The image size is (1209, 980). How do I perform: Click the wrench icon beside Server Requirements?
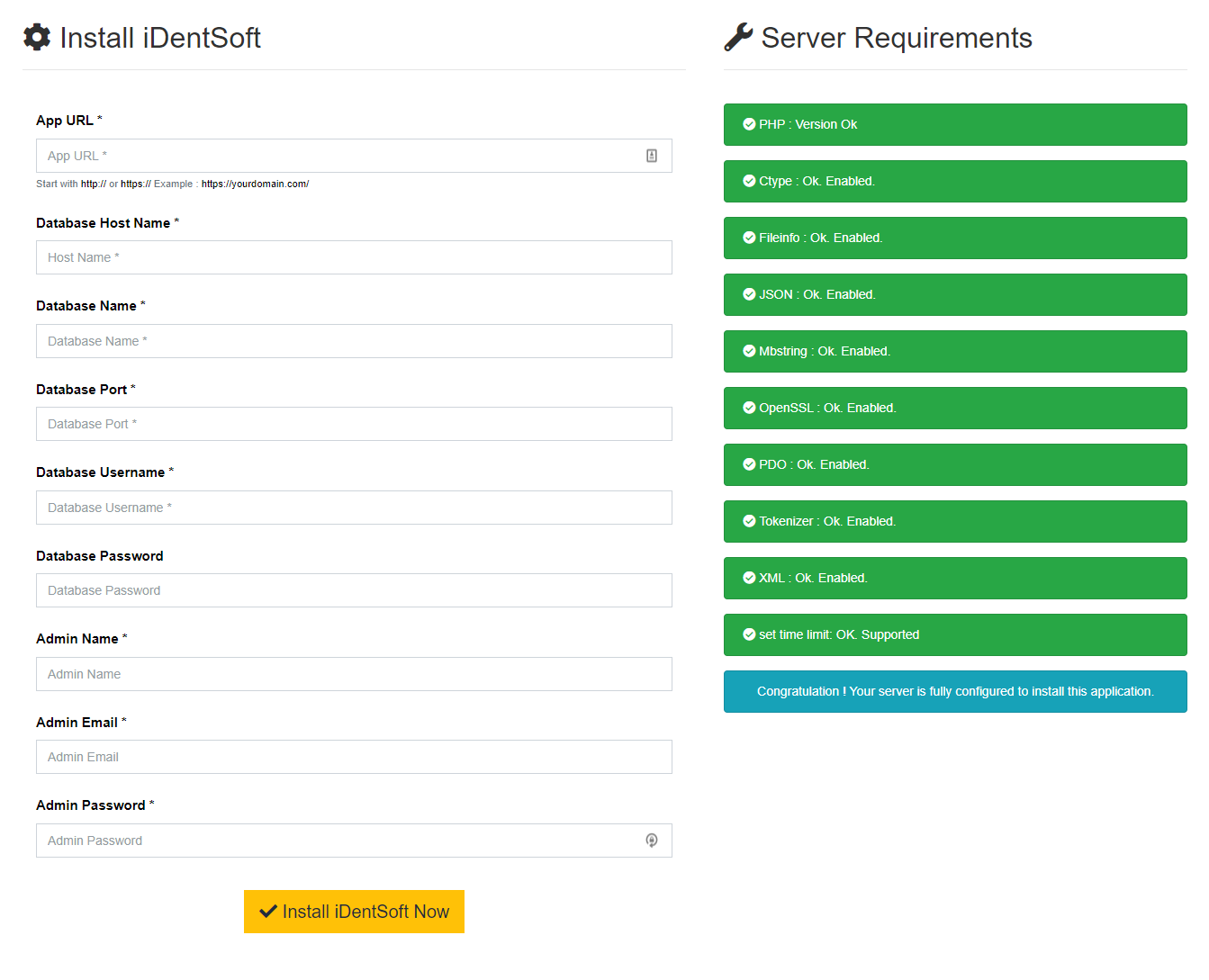(738, 37)
